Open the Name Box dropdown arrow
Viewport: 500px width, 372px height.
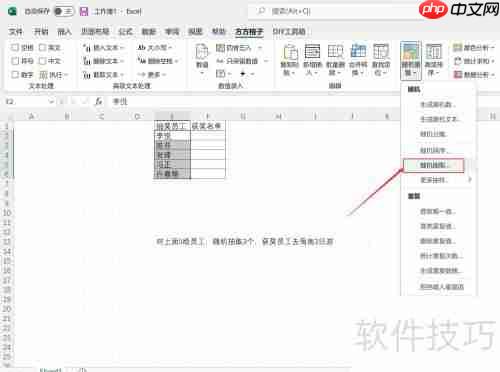(51, 101)
